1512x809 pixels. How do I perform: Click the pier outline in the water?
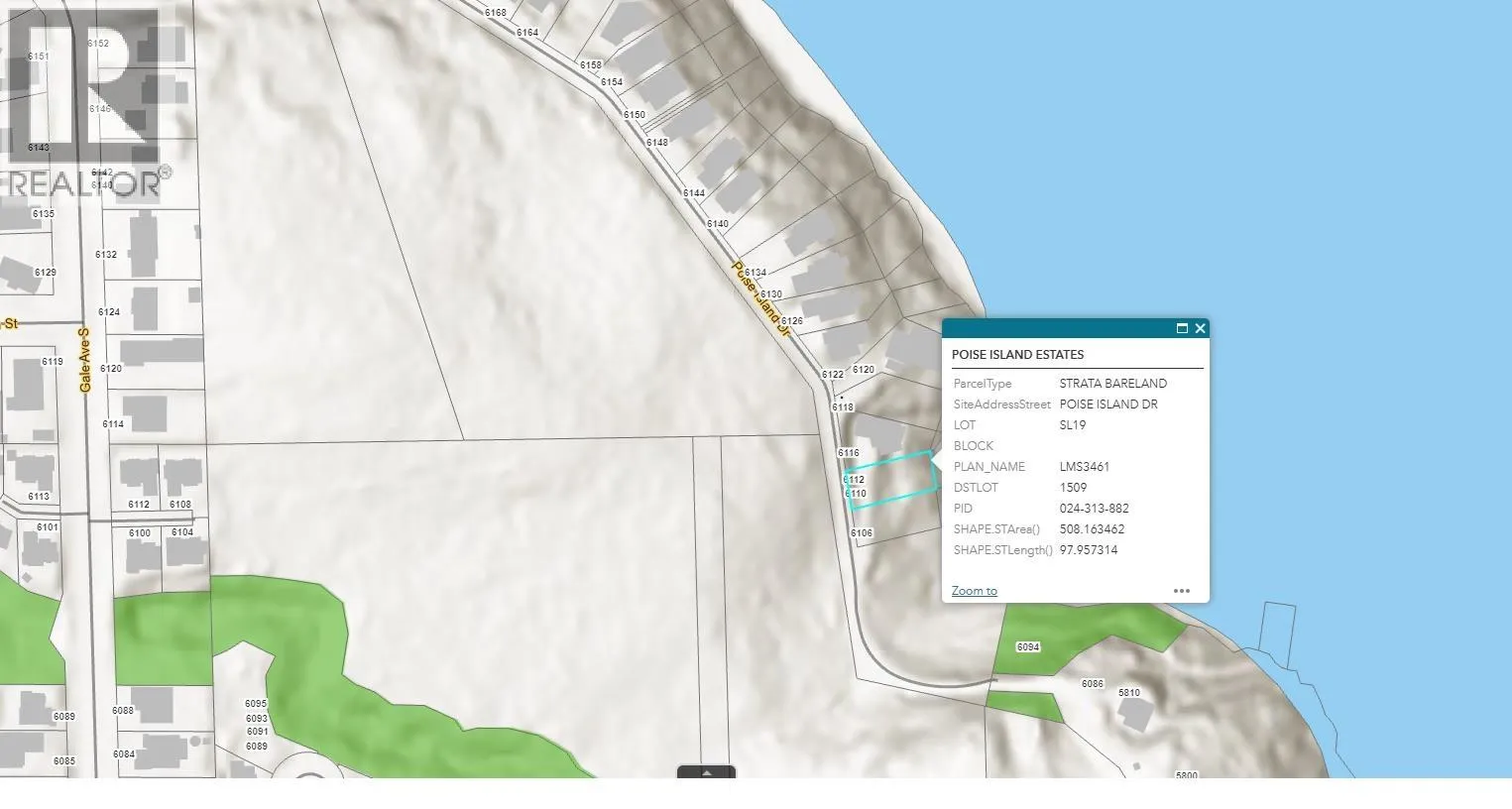click(x=1278, y=635)
